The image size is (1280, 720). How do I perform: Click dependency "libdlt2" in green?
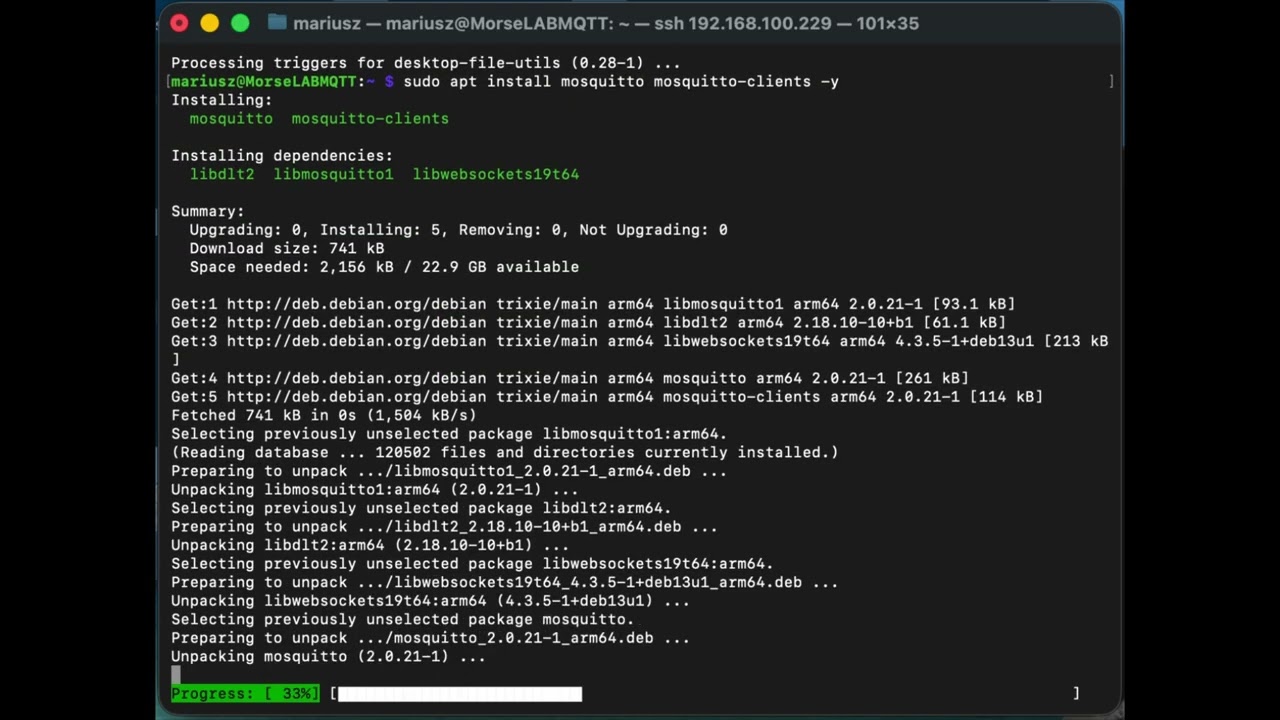pyautogui.click(x=222, y=174)
